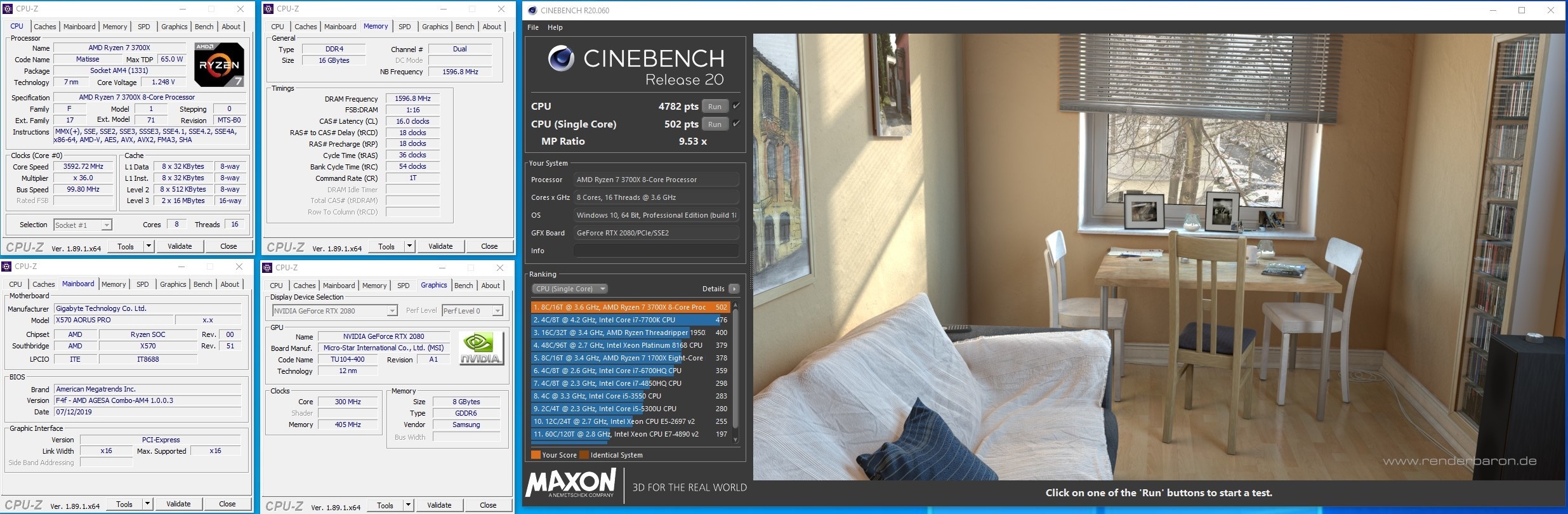Select ranking row Intel Core i5-3550
This screenshot has height=514, width=1568.
point(630,396)
